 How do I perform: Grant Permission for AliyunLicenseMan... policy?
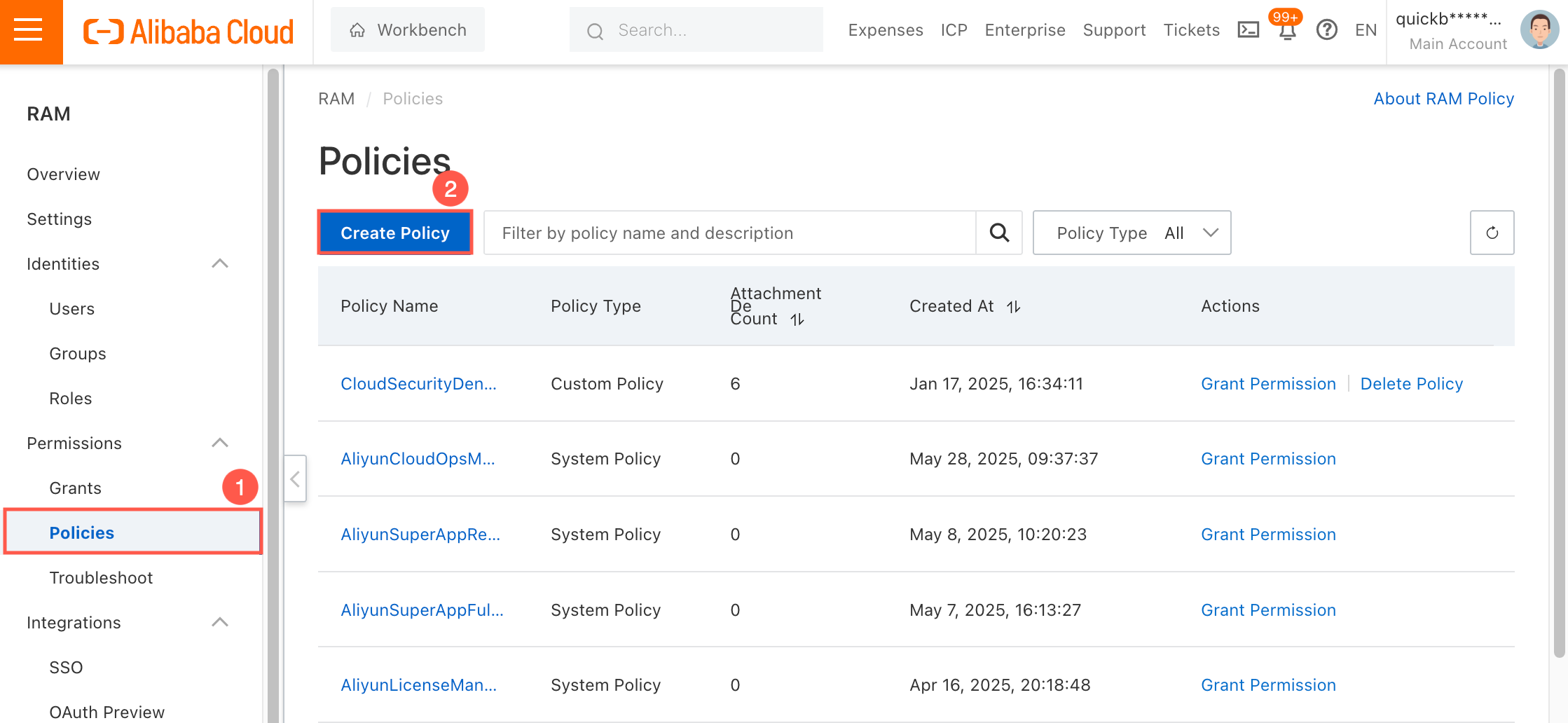click(1268, 685)
